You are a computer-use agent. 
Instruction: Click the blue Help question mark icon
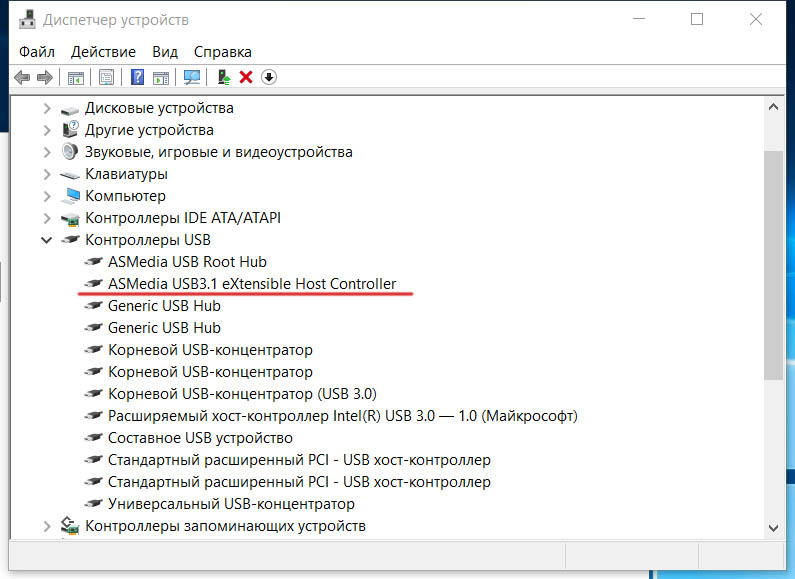(138, 77)
